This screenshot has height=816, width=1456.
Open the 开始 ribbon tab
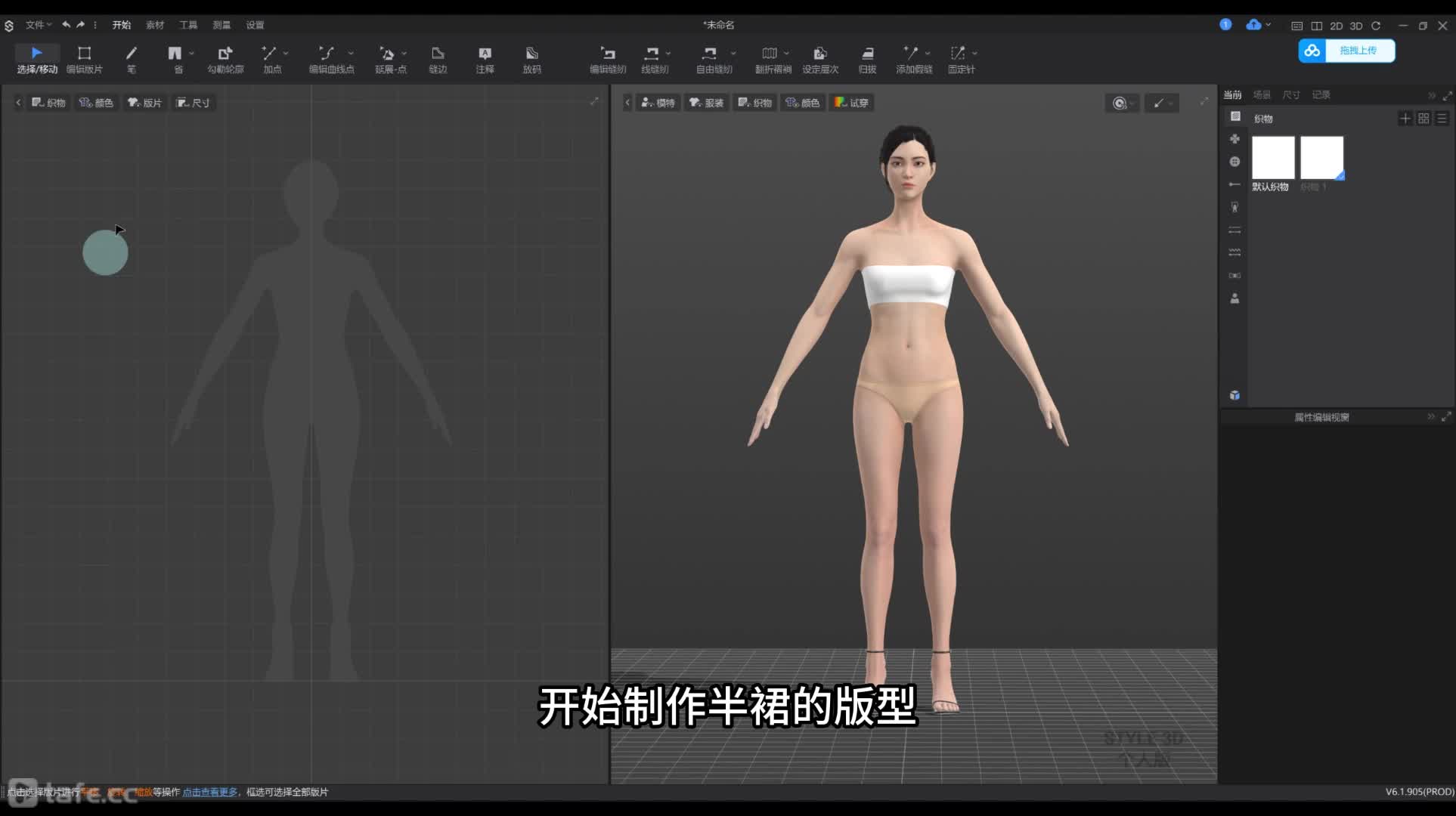[x=121, y=25]
